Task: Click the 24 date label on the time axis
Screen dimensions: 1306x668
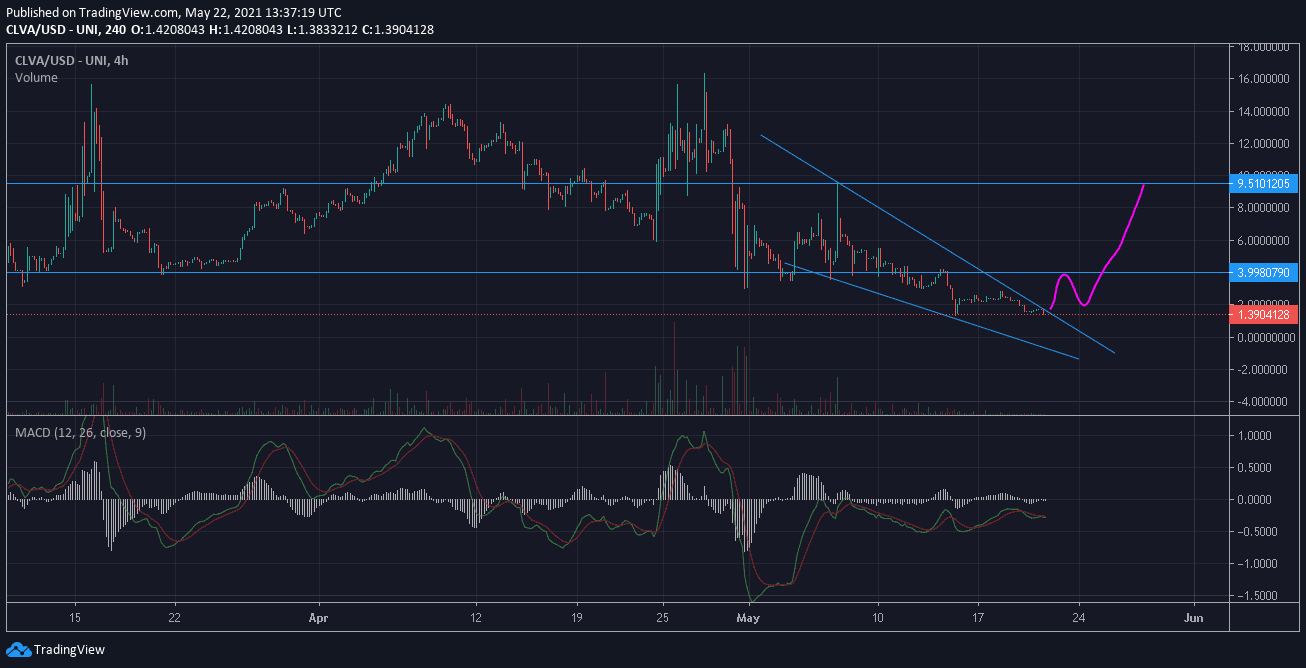Action: click(x=1080, y=618)
